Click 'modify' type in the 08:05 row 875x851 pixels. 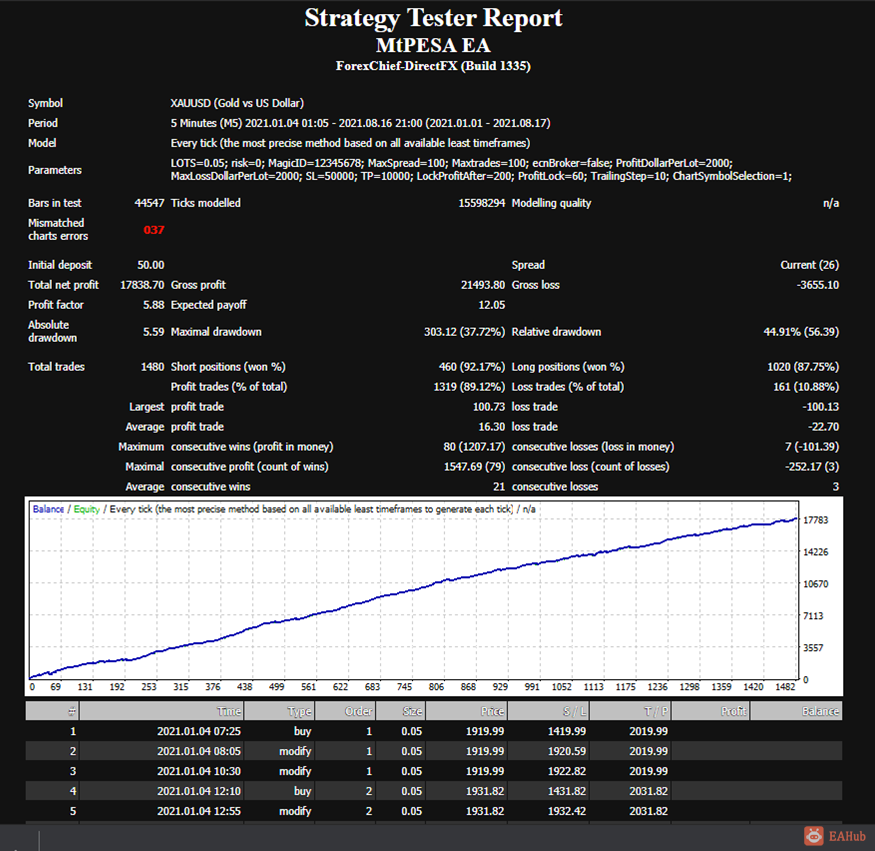295,752
